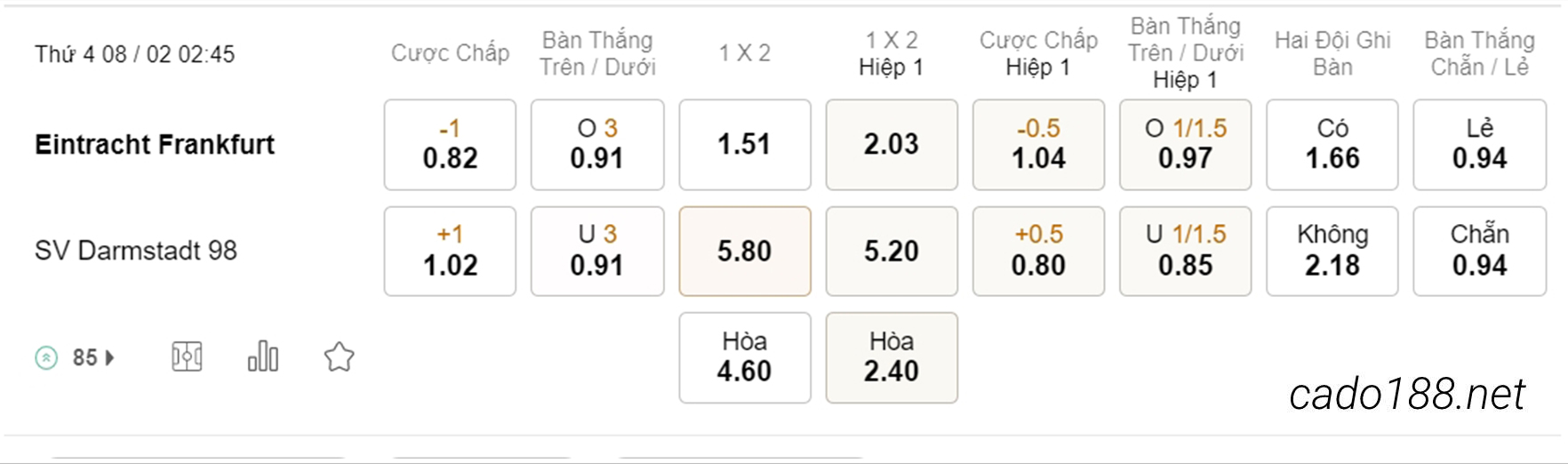Screen dimensions: 1568x464
Task: Choose first-half Frankfurt win at 2.03
Action: point(892,144)
